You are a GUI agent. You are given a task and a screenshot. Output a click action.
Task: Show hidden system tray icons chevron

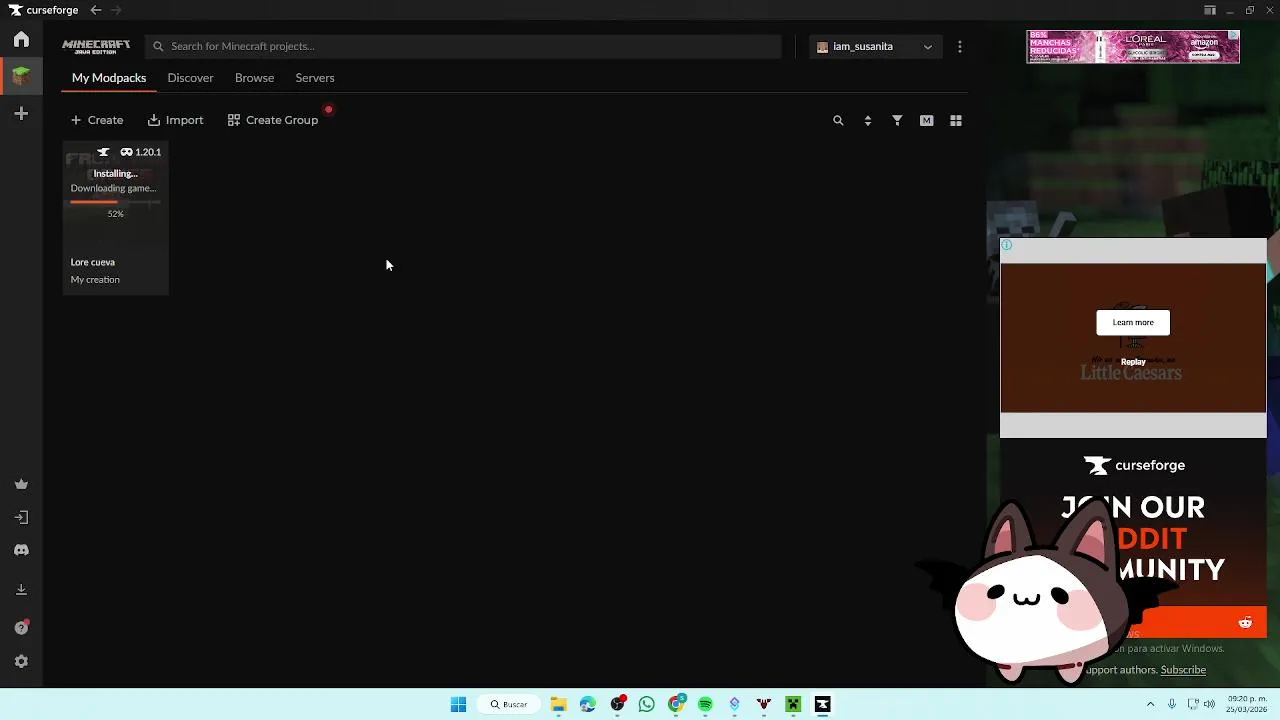point(1150,704)
